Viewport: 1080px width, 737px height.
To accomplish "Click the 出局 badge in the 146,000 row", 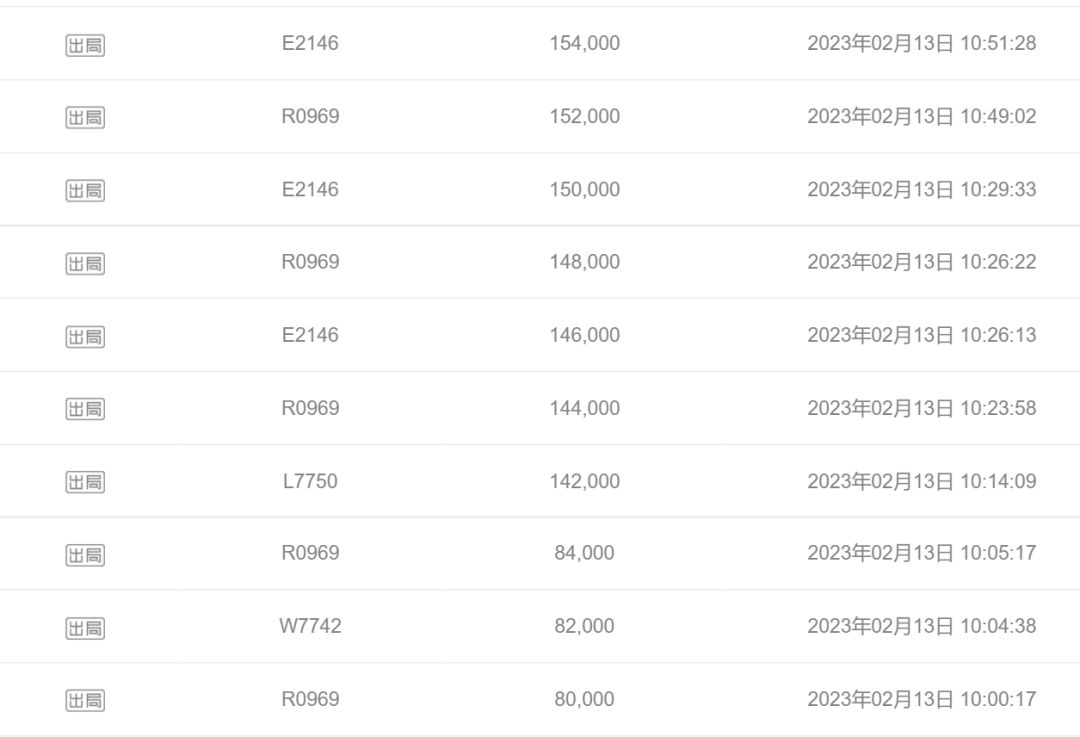I will tap(85, 336).
